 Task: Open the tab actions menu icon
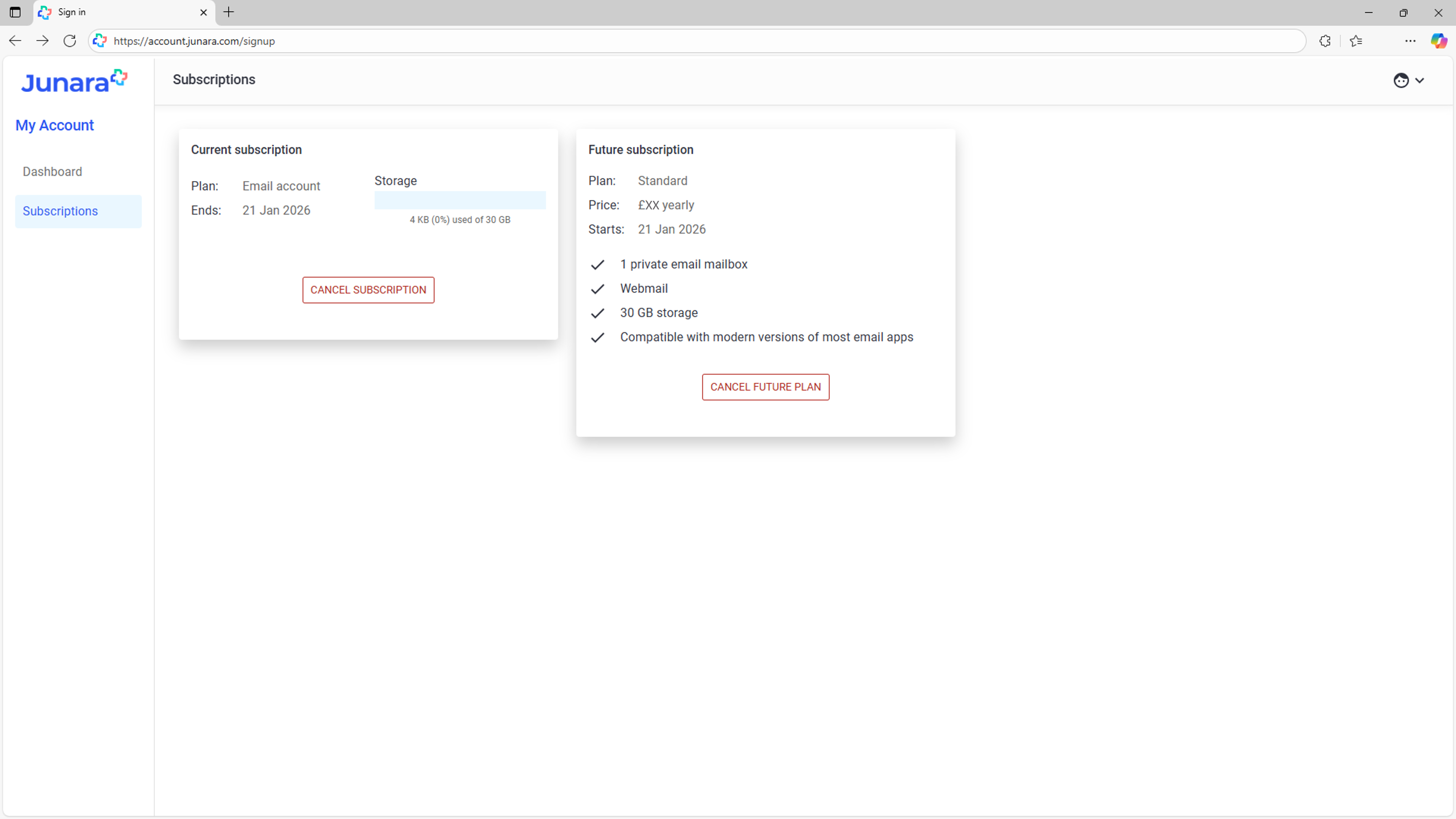15,12
